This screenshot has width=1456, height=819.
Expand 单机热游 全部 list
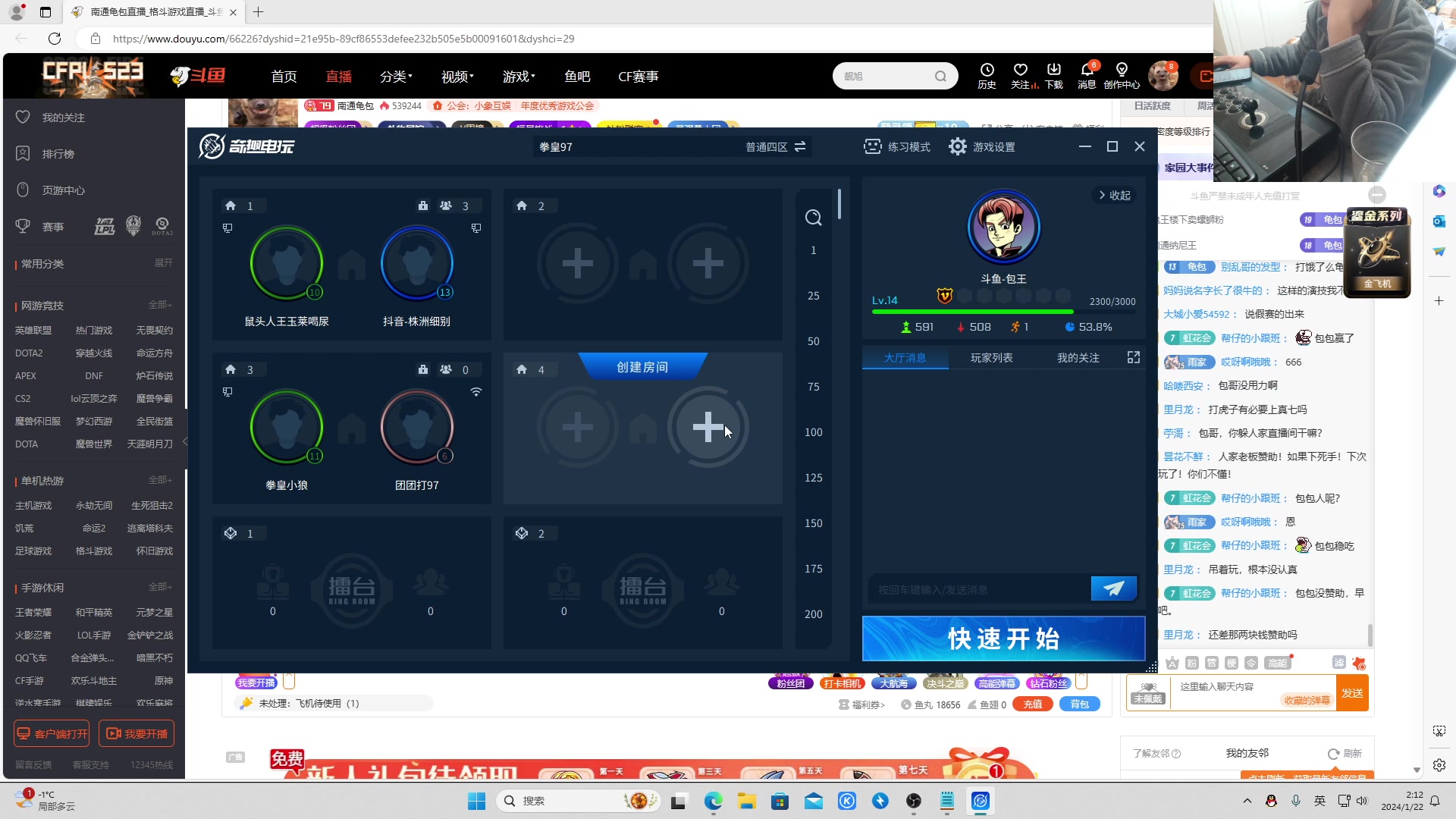click(x=160, y=480)
